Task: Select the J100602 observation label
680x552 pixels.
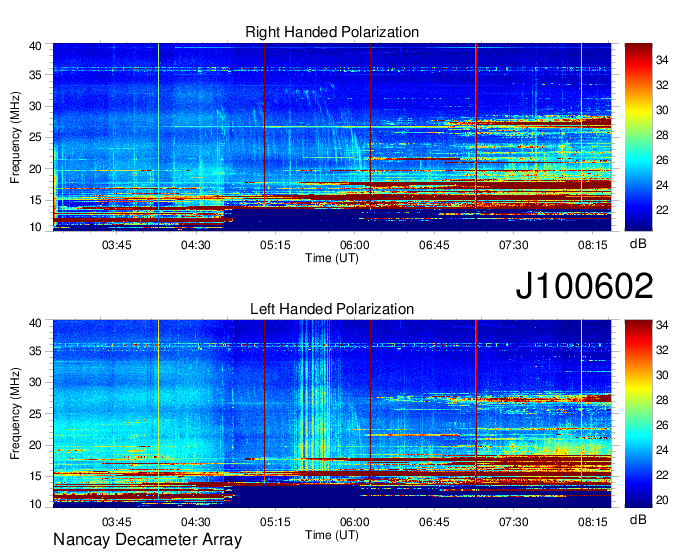Action: pyautogui.click(x=584, y=286)
